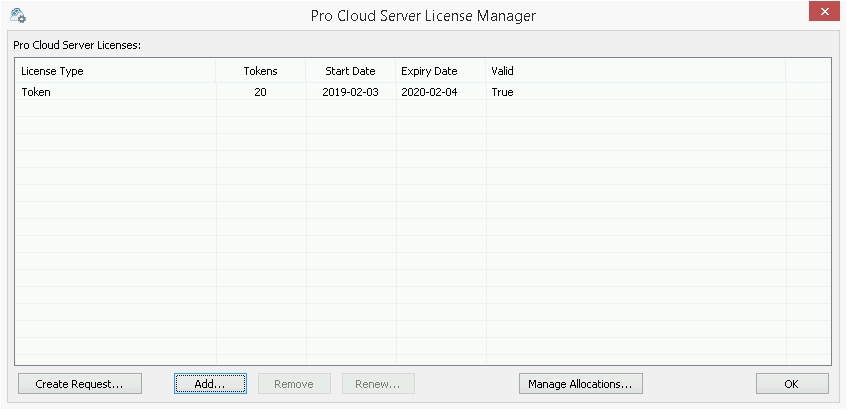
Task: Open Manage Allocations
Action: point(580,384)
